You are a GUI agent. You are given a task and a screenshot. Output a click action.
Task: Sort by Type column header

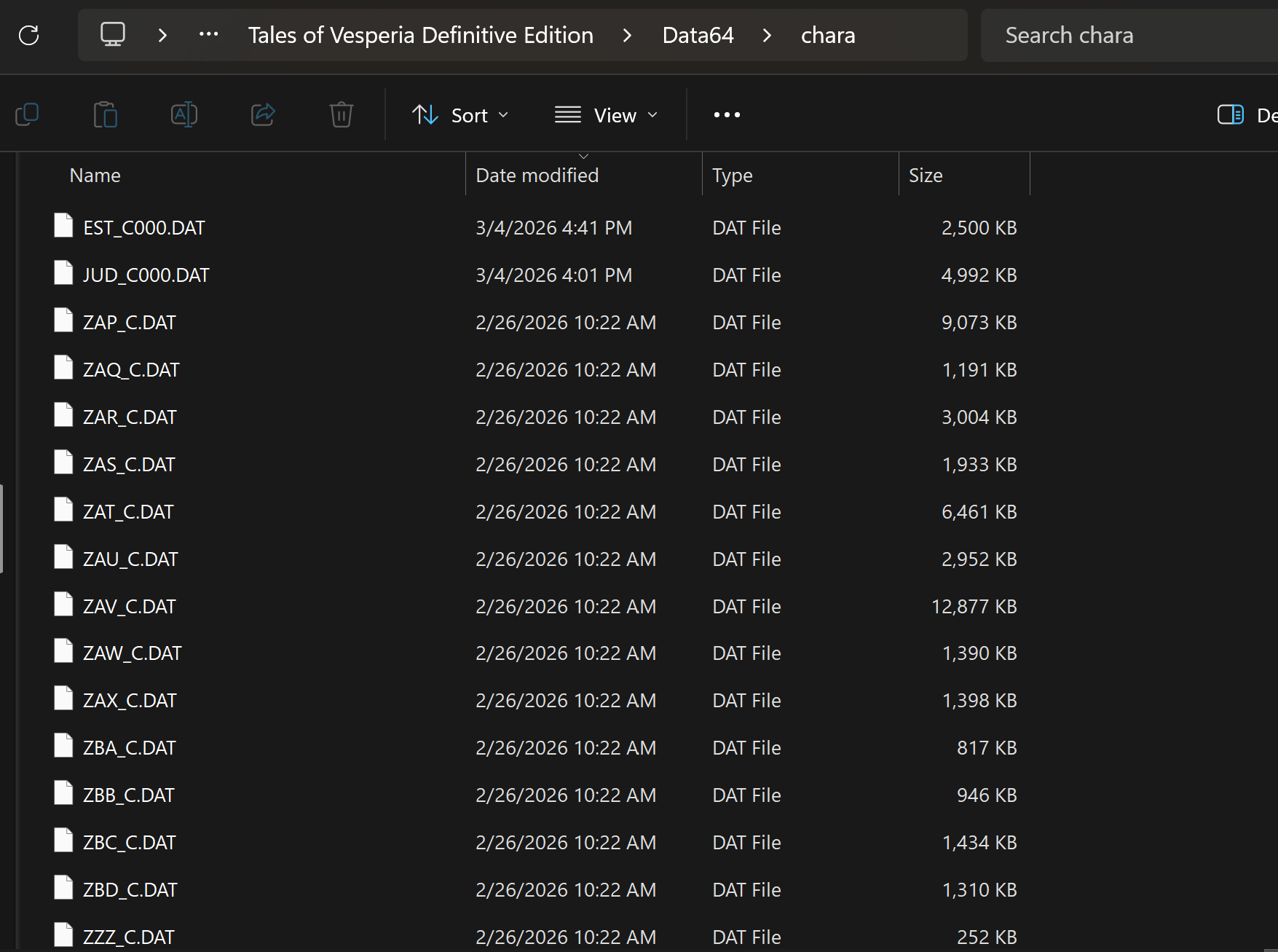tap(733, 176)
